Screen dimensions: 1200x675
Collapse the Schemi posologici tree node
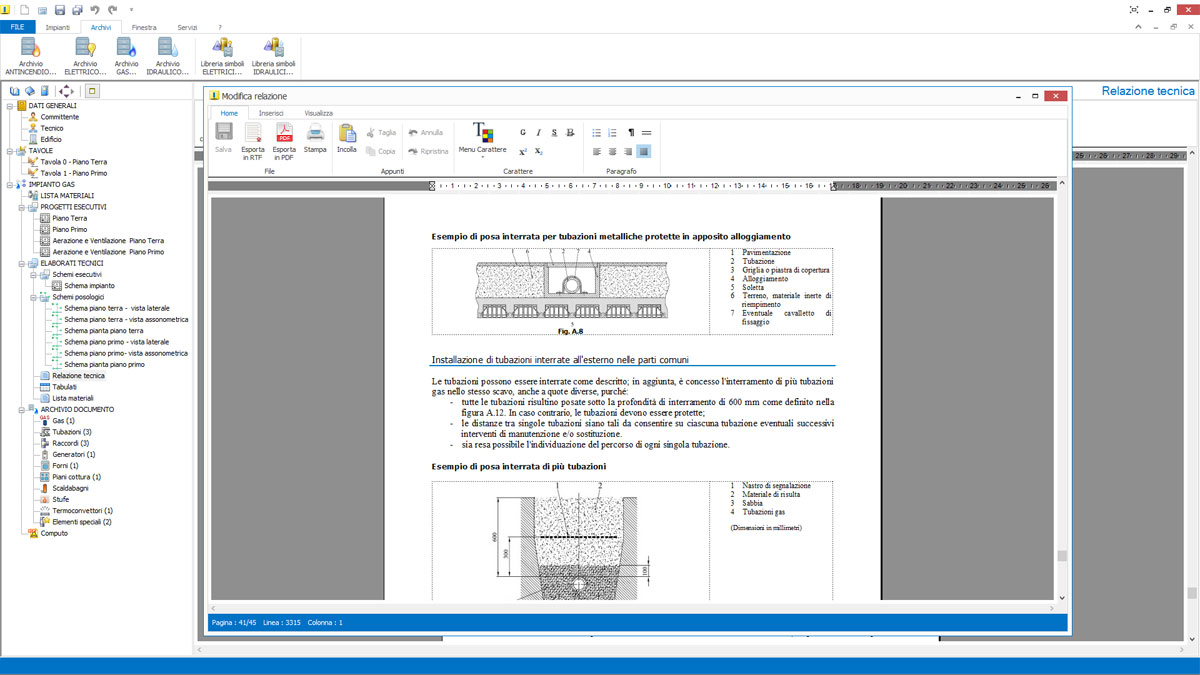[34, 297]
